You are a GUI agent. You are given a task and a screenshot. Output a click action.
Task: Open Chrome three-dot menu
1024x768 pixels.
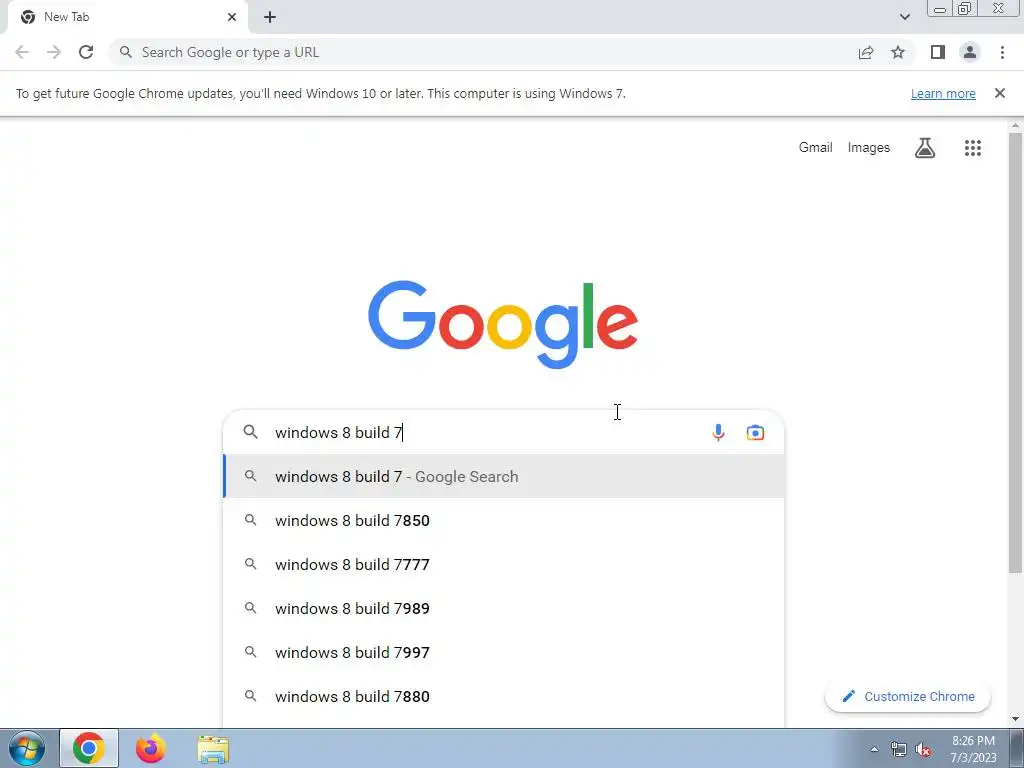click(x=1002, y=52)
